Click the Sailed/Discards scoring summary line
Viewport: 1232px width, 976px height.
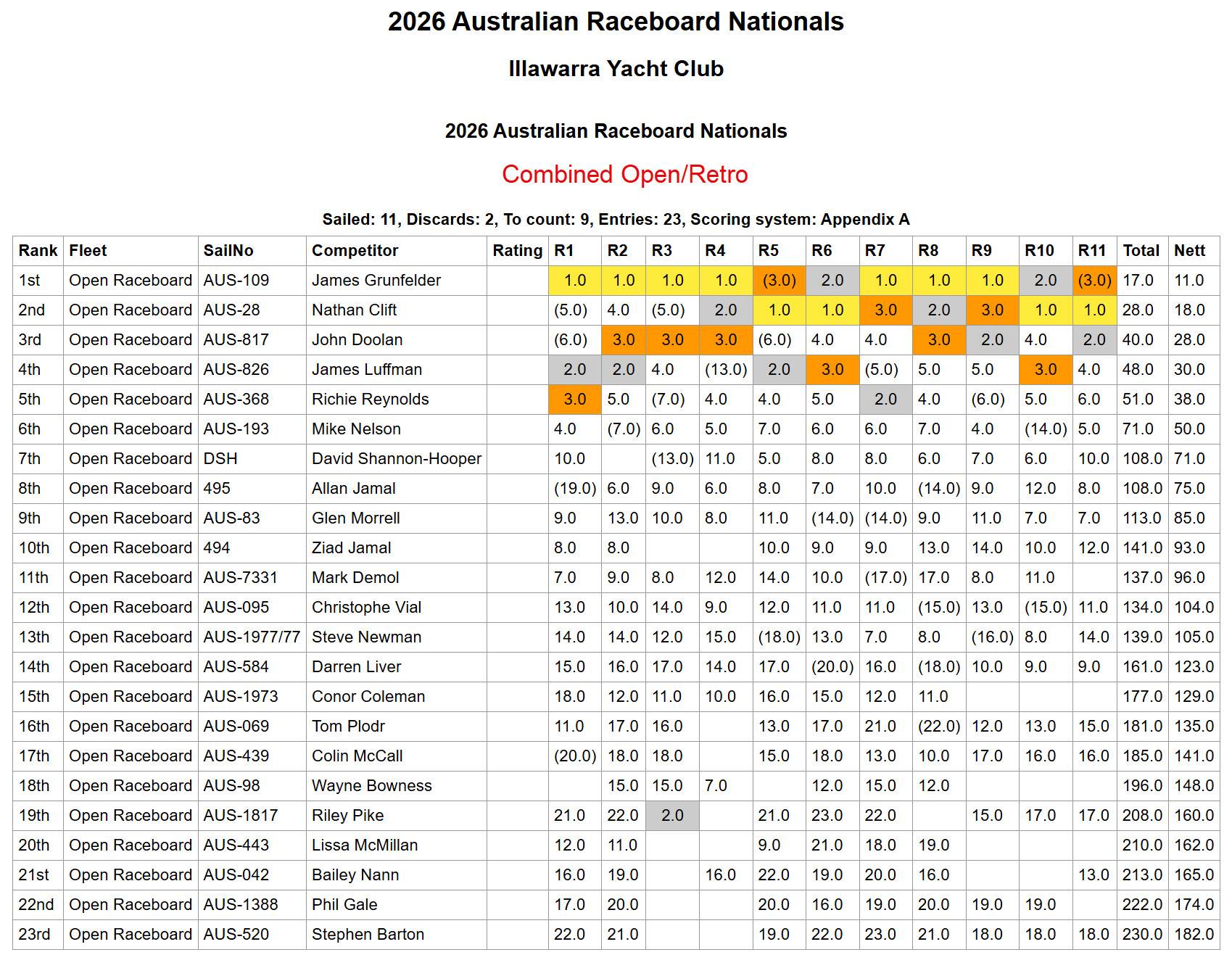coord(616,220)
